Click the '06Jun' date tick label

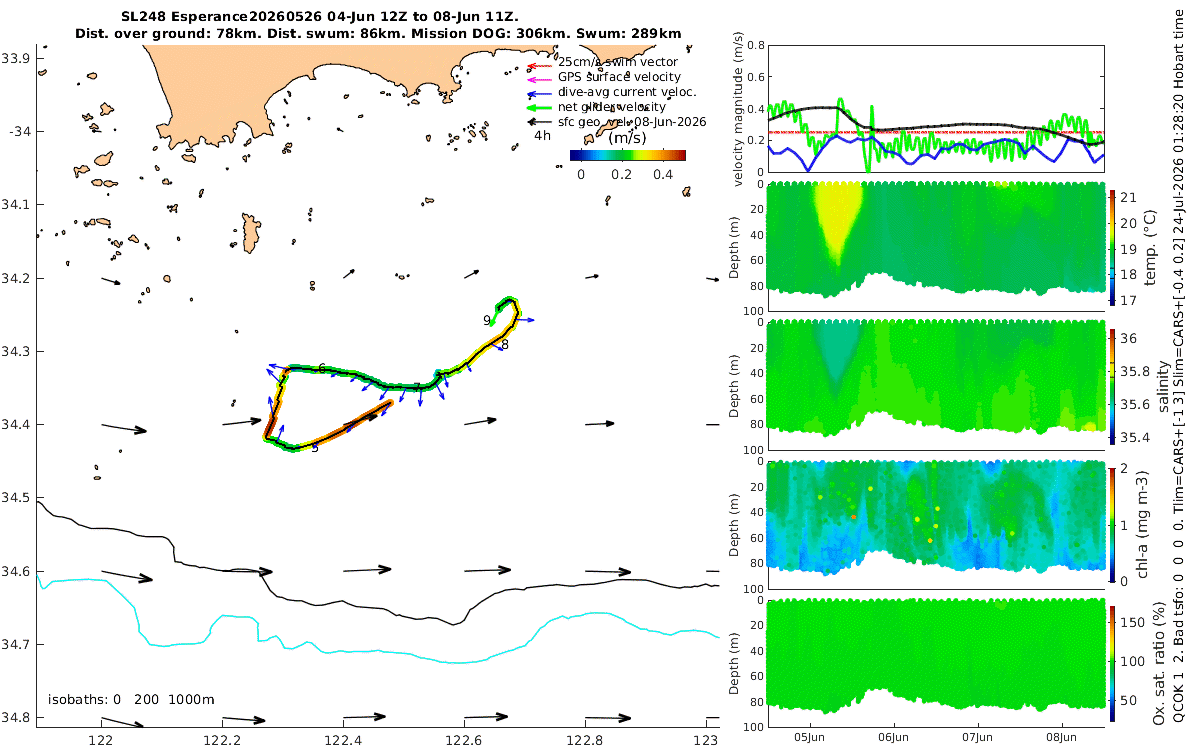[x=893, y=739]
